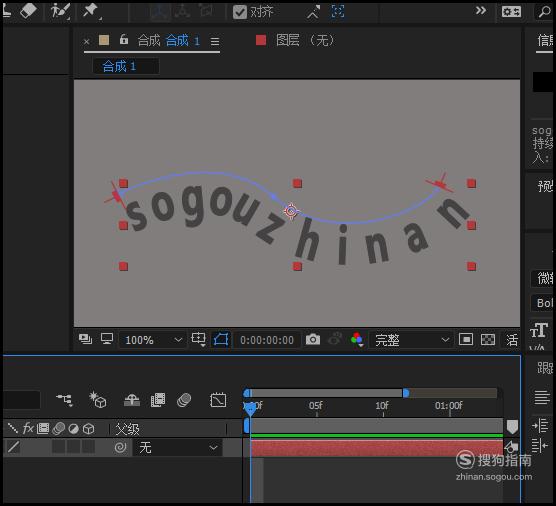This screenshot has height=506, width=556.
Task: Click the indent right margin icon
Action: pyautogui.click(x=540, y=445)
